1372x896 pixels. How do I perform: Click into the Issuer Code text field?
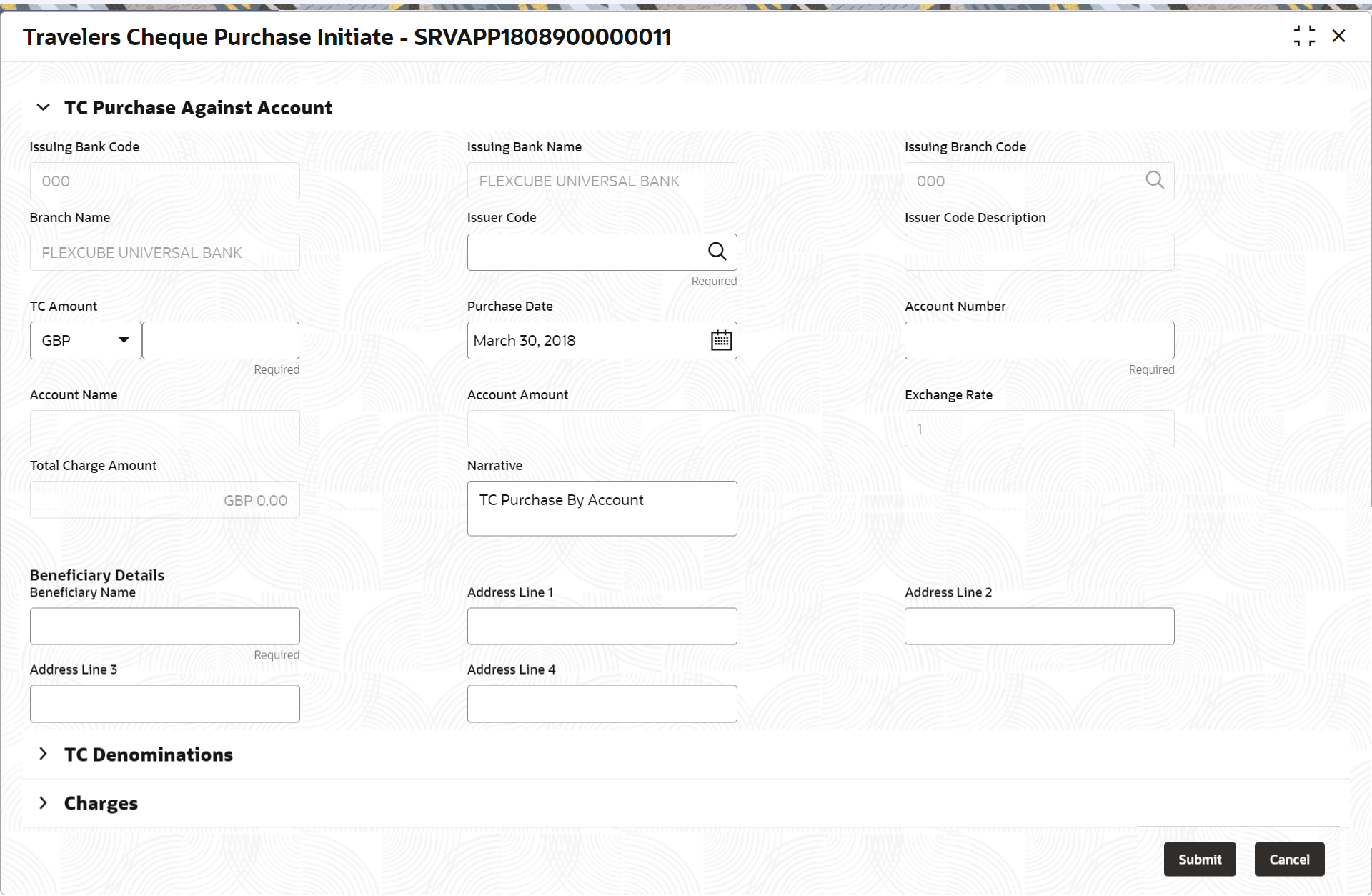tap(585, 252)
